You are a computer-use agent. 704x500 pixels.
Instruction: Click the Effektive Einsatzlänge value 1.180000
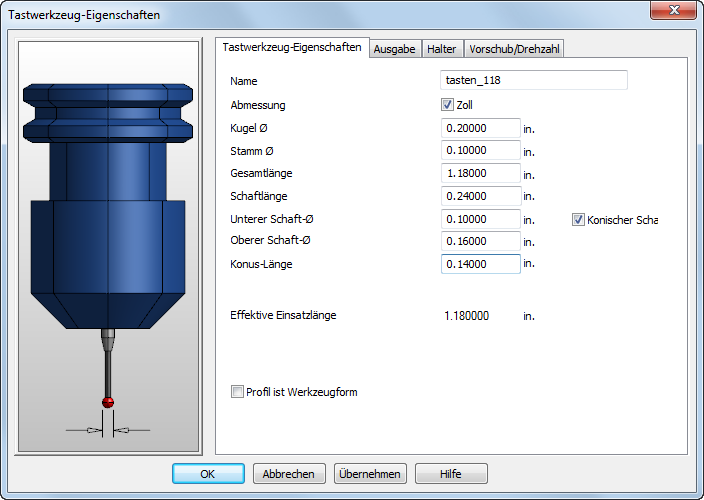click(x=466, y=316)
